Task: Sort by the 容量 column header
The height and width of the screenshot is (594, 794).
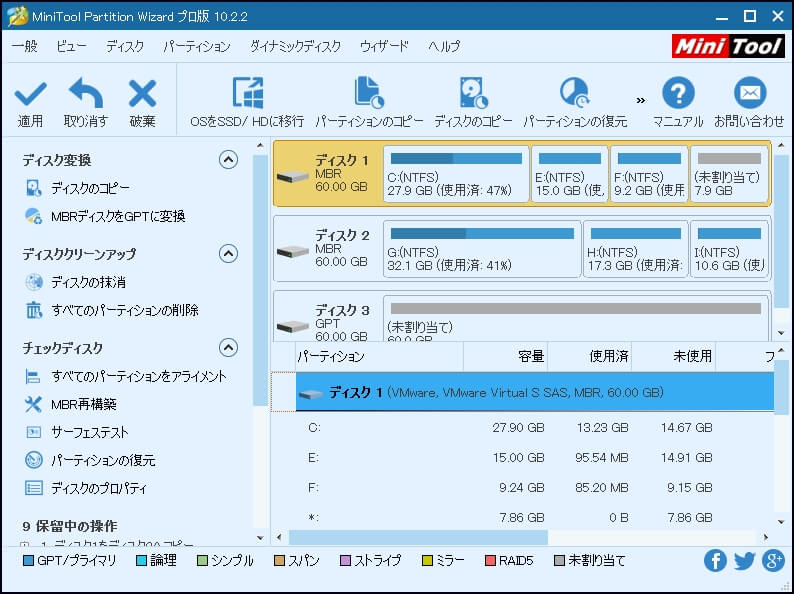Action: pyautogui.click(x=505, y=357)
